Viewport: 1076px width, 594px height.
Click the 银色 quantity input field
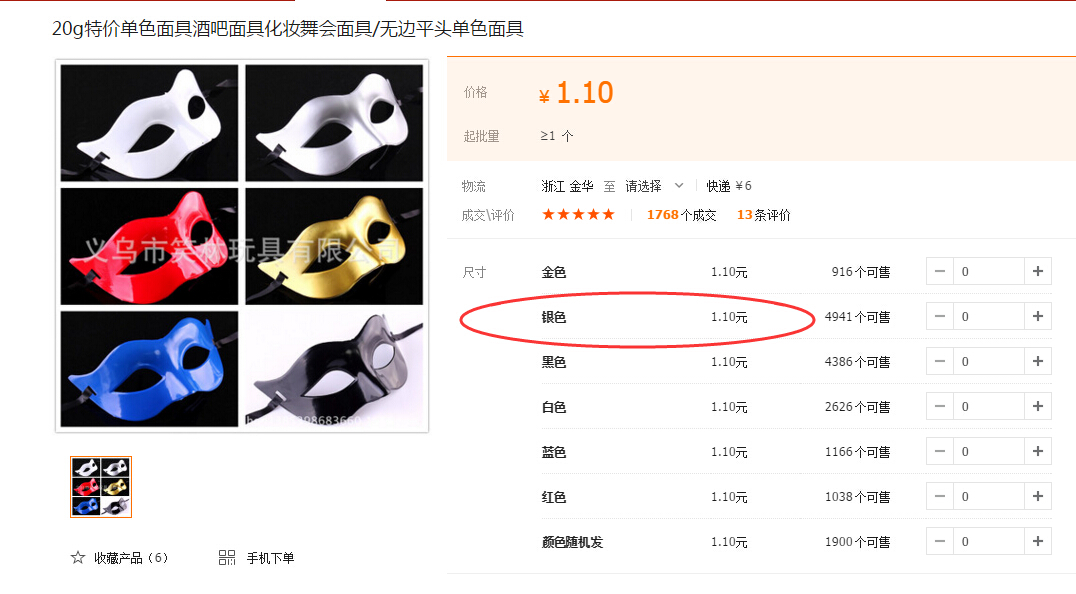click(989, 316)
